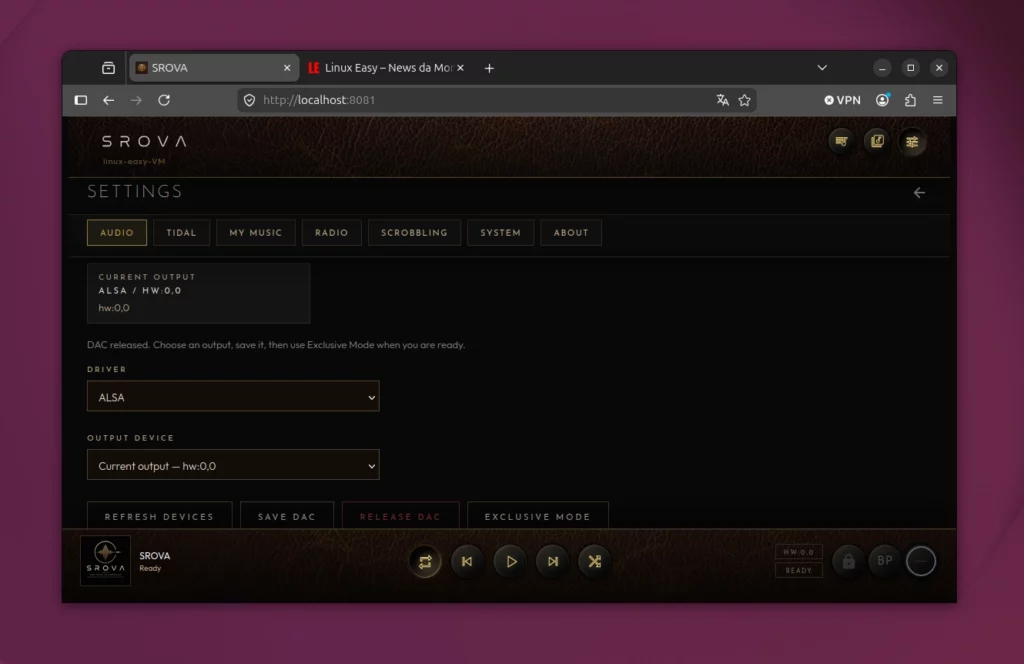Open the System settings tab

click(x=501, y=232)
